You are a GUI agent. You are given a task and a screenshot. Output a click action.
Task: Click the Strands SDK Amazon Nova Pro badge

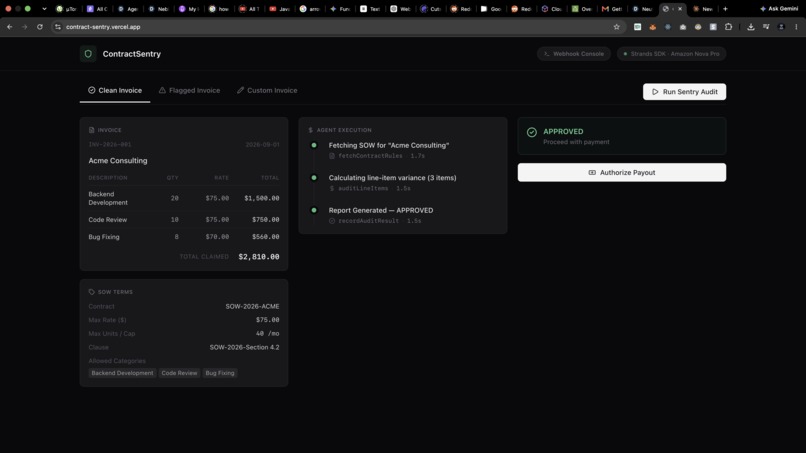click(x=671, y=53)
